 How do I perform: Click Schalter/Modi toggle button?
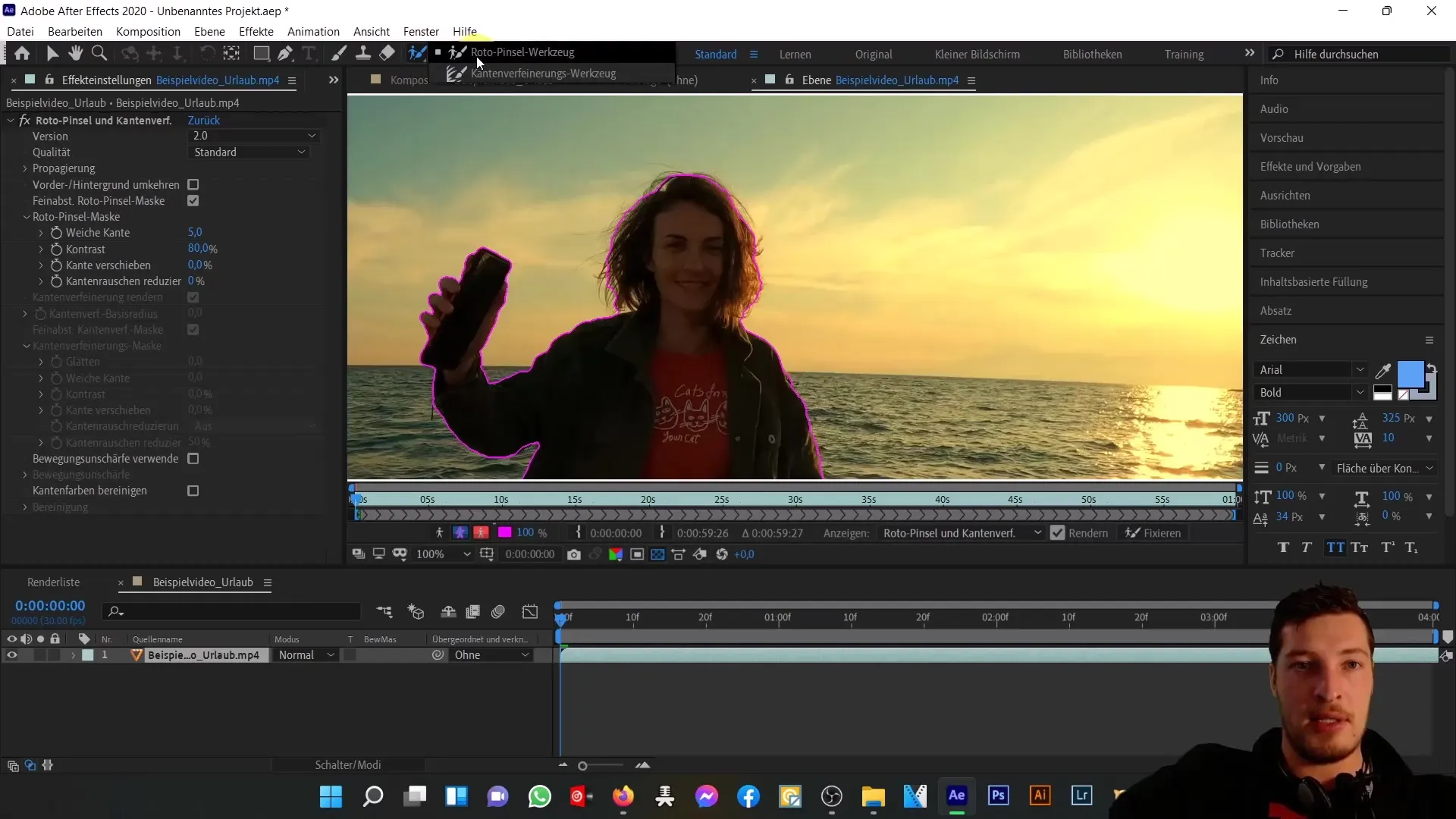pyautogui.click(x=348, y=765)
